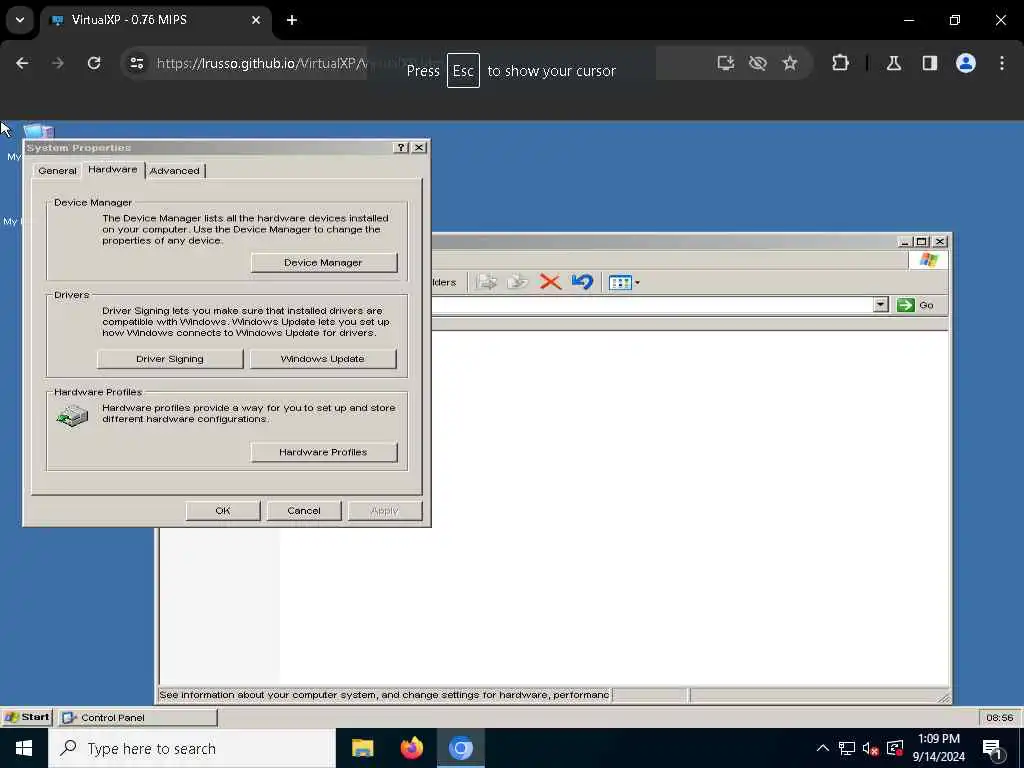The image size is (1024, 768).
Task: Open the notification center icon
Action: coord(993,750)
